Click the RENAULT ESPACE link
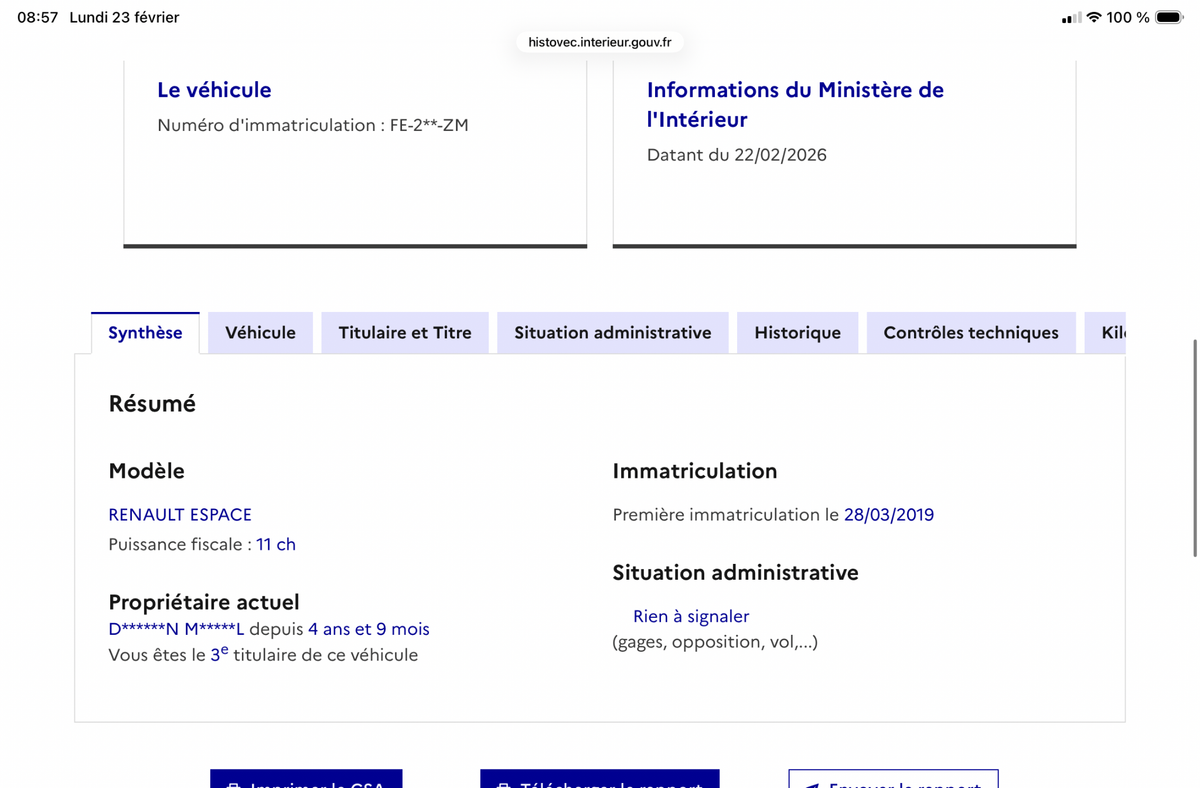The height and width of the screenshot is (788, 1200). pyautogui.click(x=180, y=514)
